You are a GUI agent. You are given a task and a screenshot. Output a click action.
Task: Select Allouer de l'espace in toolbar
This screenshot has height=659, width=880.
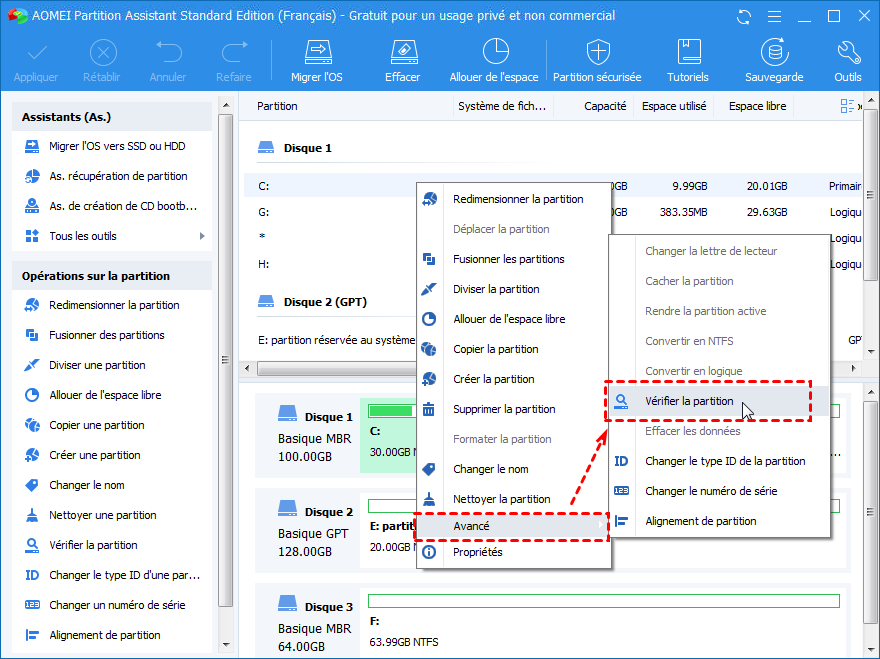pyautogui.click(x=494, y=61)
